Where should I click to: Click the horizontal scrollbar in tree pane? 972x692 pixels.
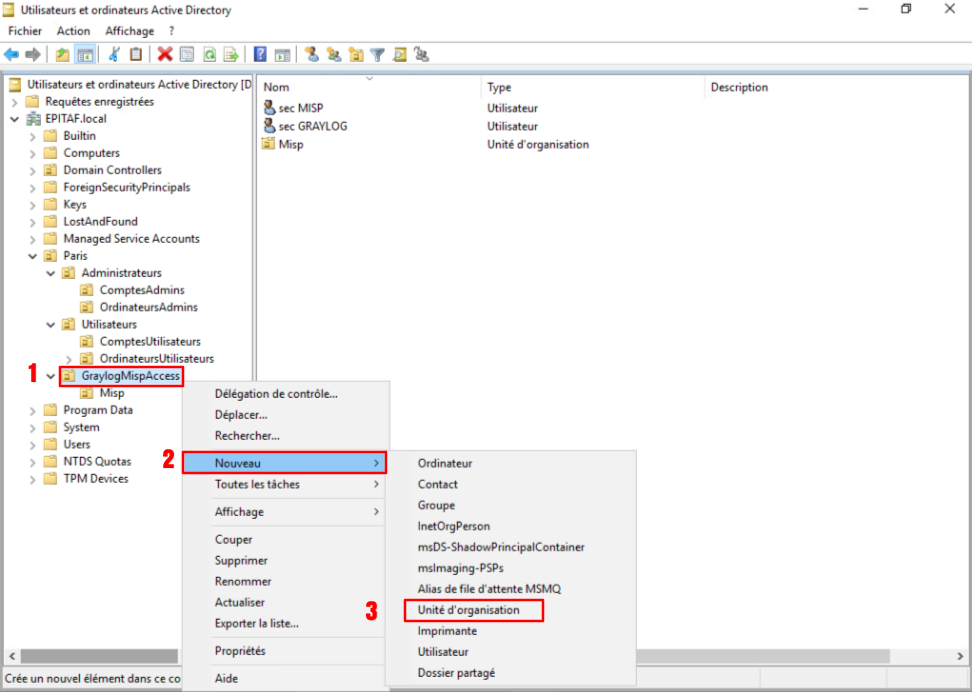100,656
